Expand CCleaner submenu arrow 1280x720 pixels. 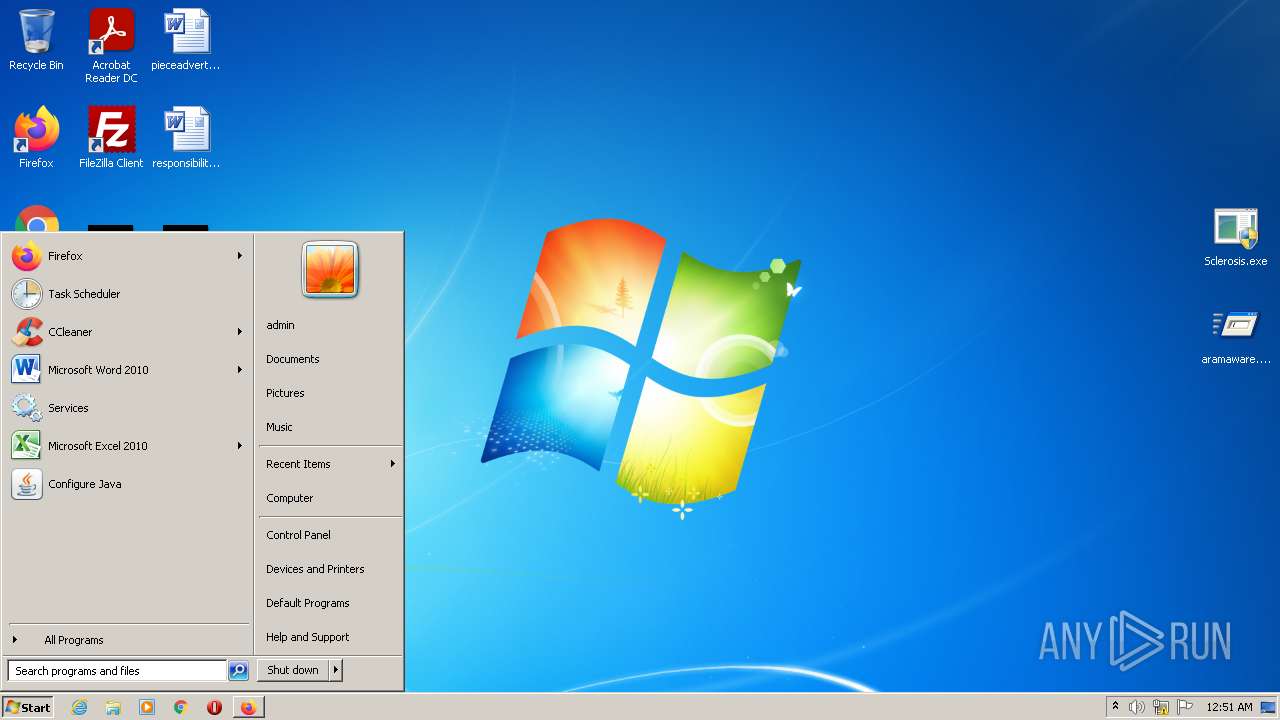(240, 332)
